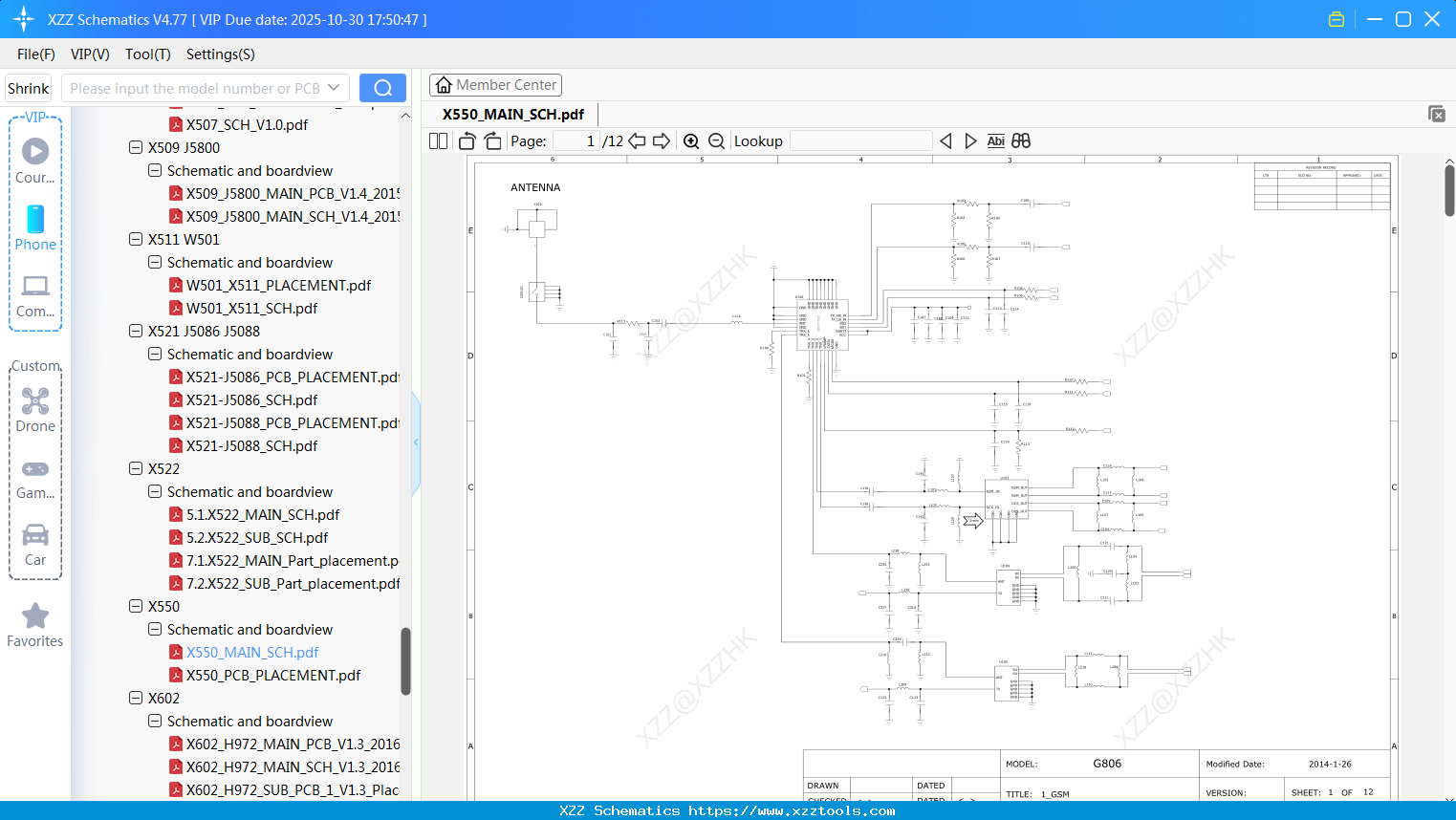
Task: Switch to dual-page view mode
Action: point(437,140)
